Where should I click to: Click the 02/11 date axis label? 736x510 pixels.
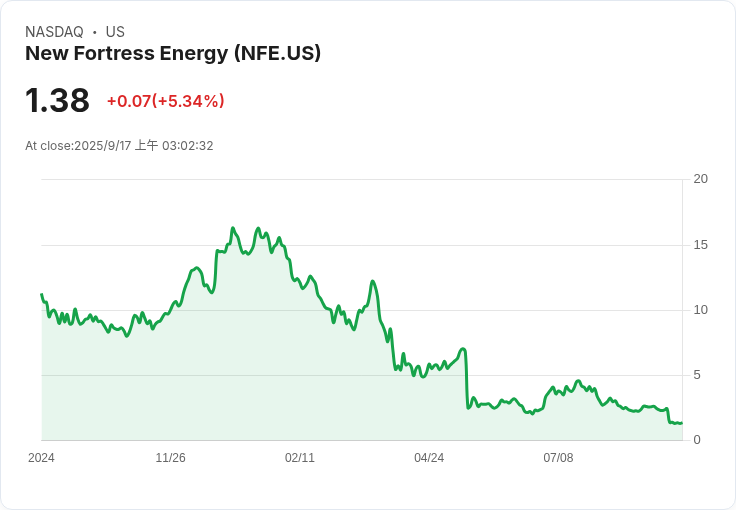[300, 458]
